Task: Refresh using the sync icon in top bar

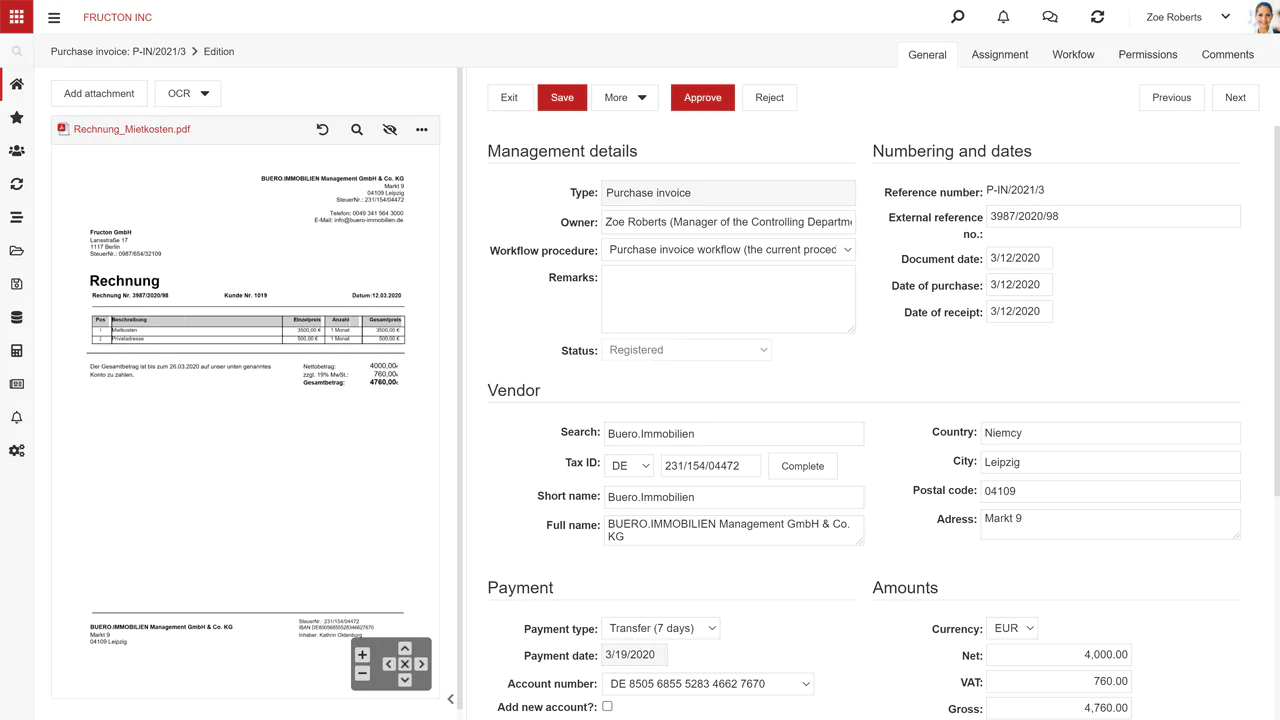Action: (x=1097, y=16)
